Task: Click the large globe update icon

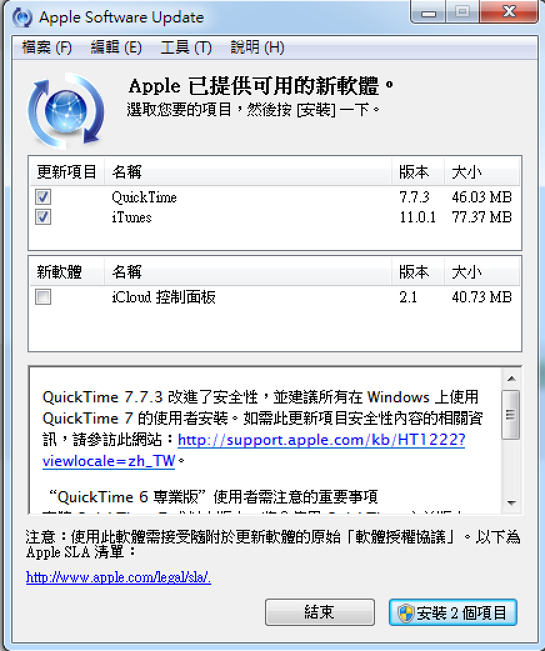Action: click(x=66, y=111)
